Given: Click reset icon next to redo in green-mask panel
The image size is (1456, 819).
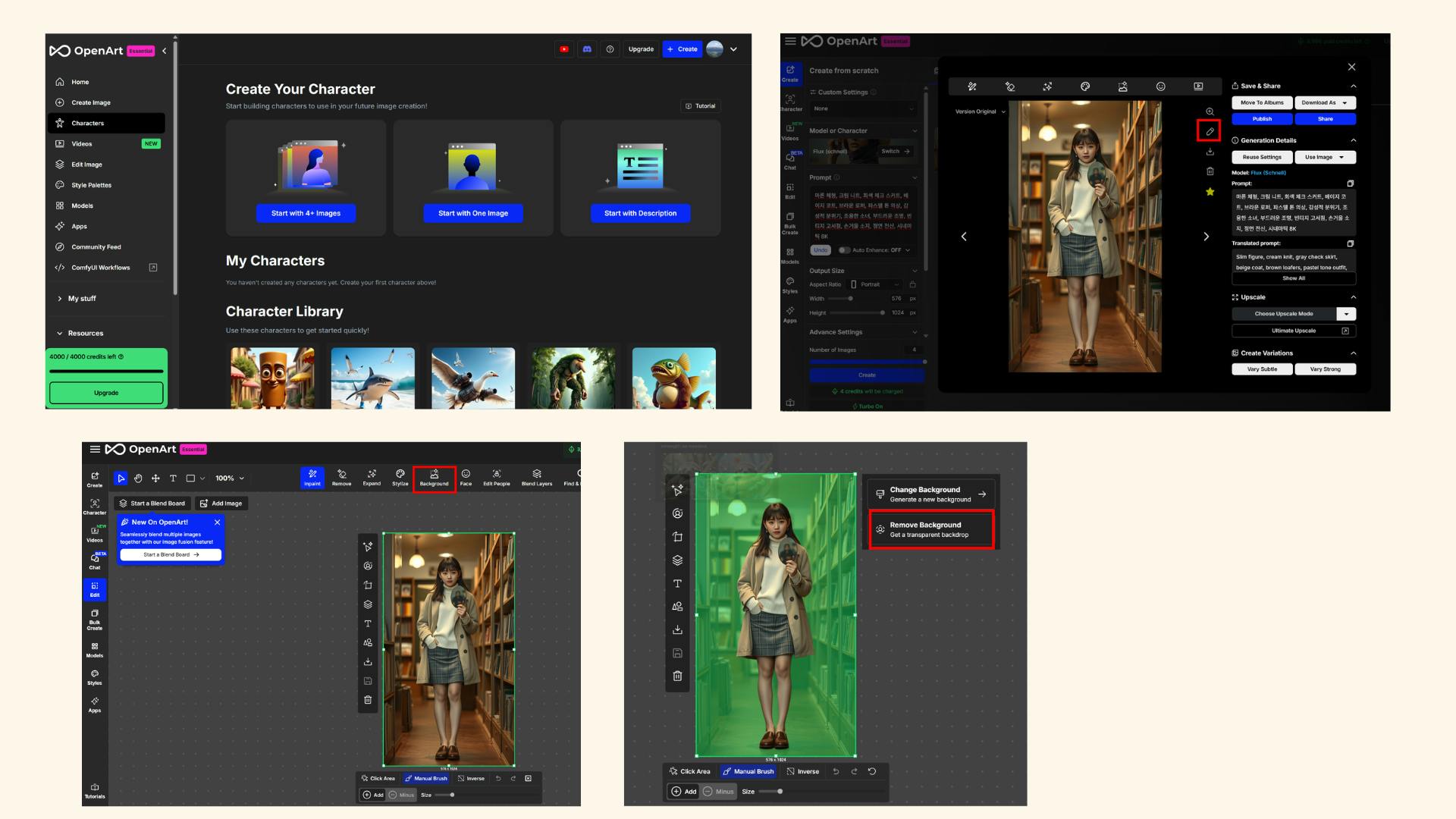Looking at the screenshot, I should (x=872, y=771).
